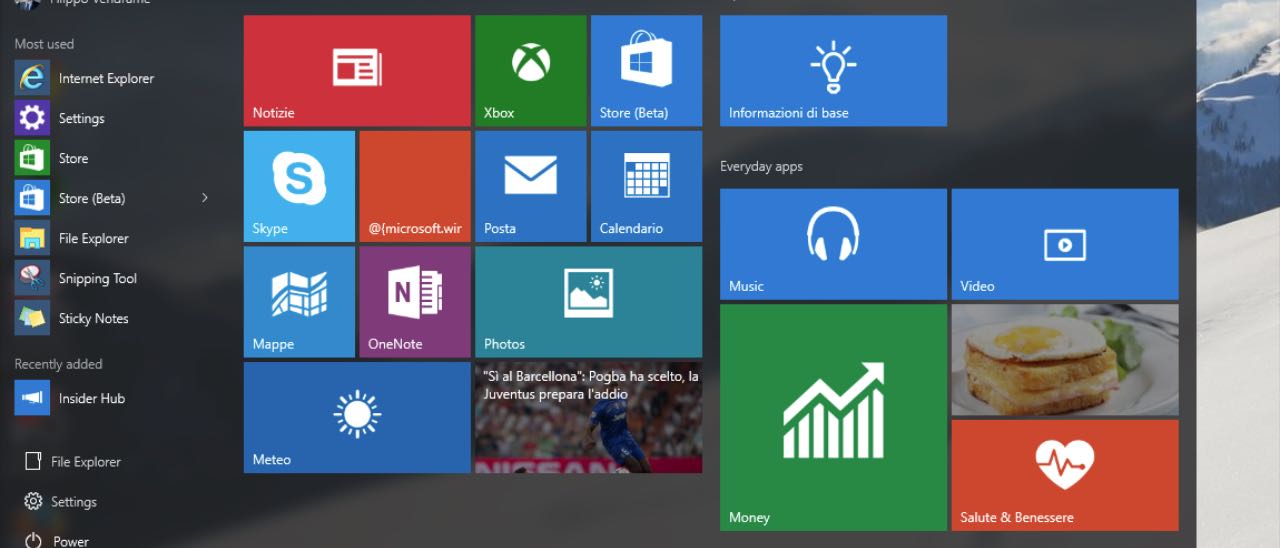This screenshot has width=1280, height=548.
Task: Click the @{microsoft.wir orange tile
Action: 415,186
